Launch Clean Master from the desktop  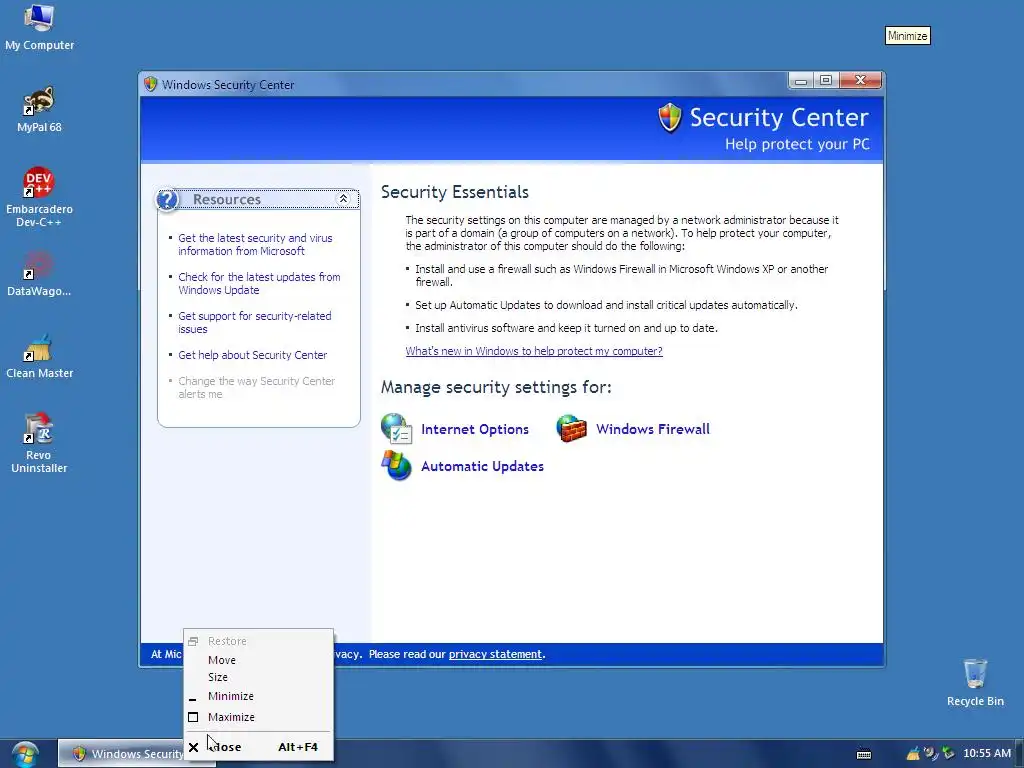[x=39, y=357]
